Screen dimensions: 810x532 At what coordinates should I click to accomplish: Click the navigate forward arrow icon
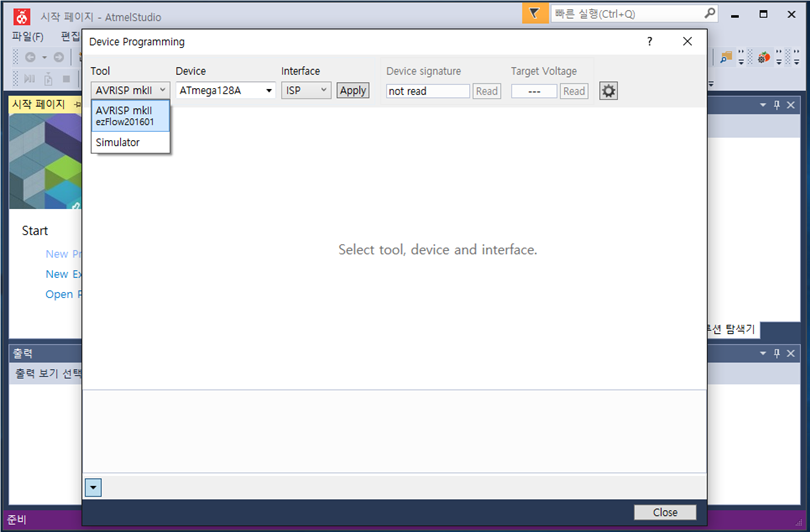[59, 57]
